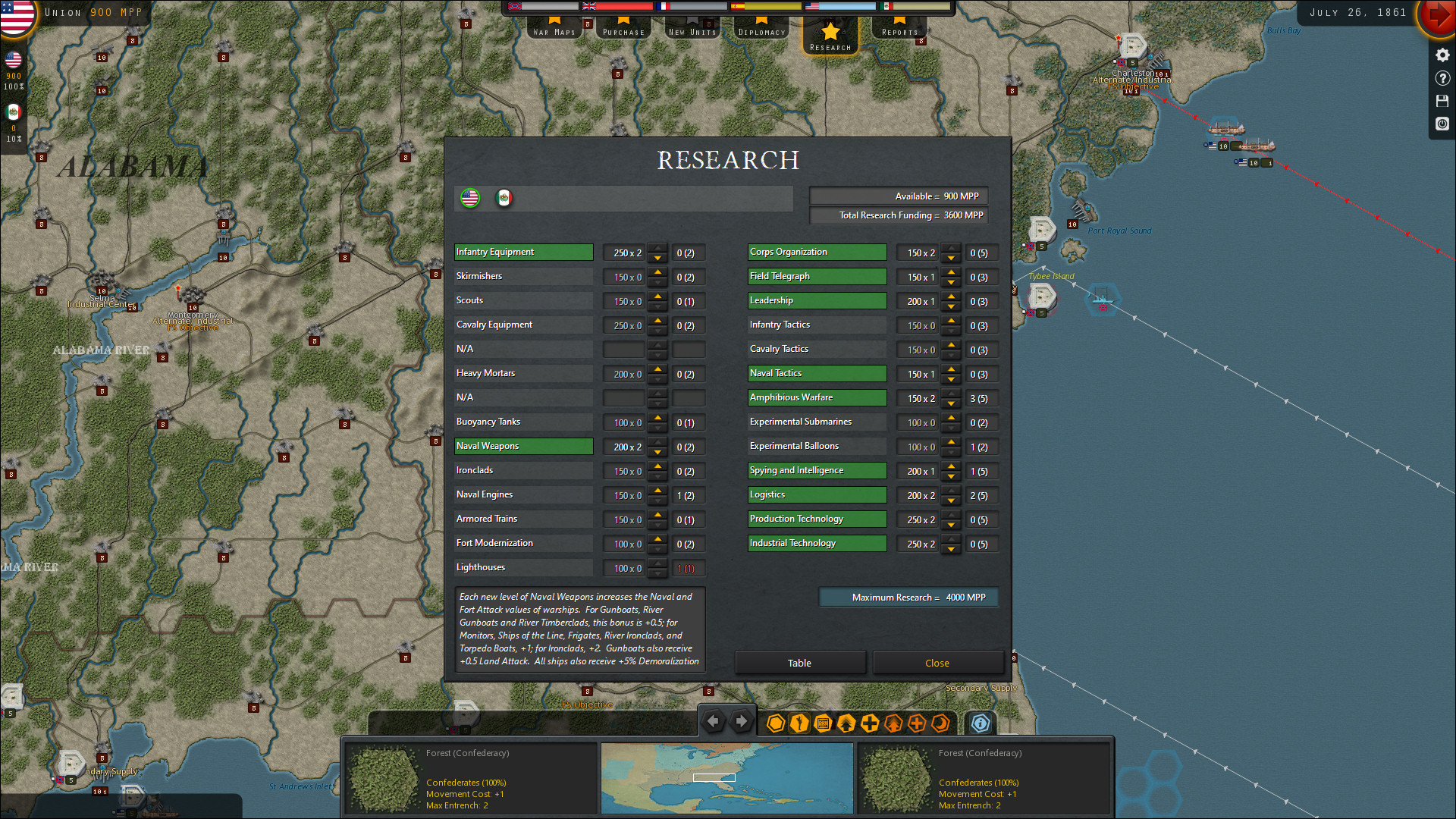Screen dimensions: 1456x819
Task: Increase Leadership research investment using the up arrow
Action: coord(951,297)
